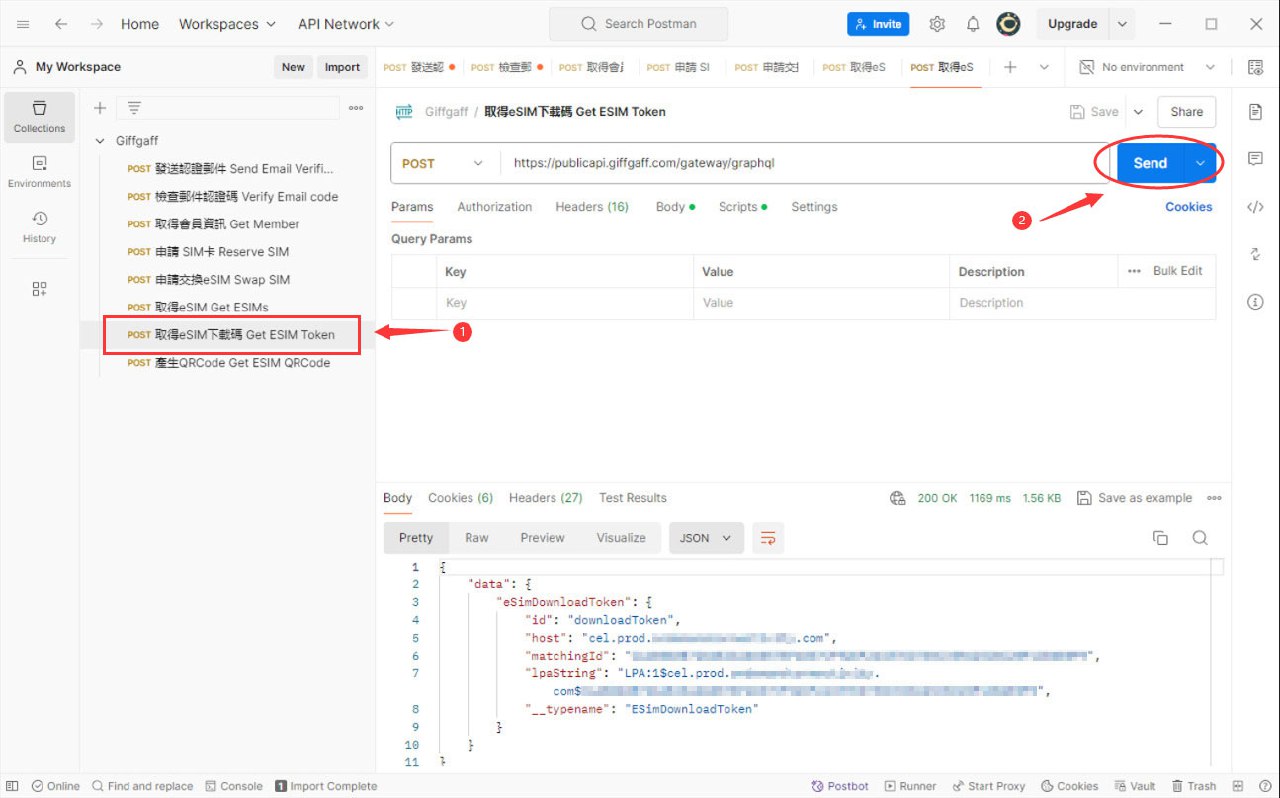
Task: Toggle word wrap icon in response
Action: tap(768, 538)
